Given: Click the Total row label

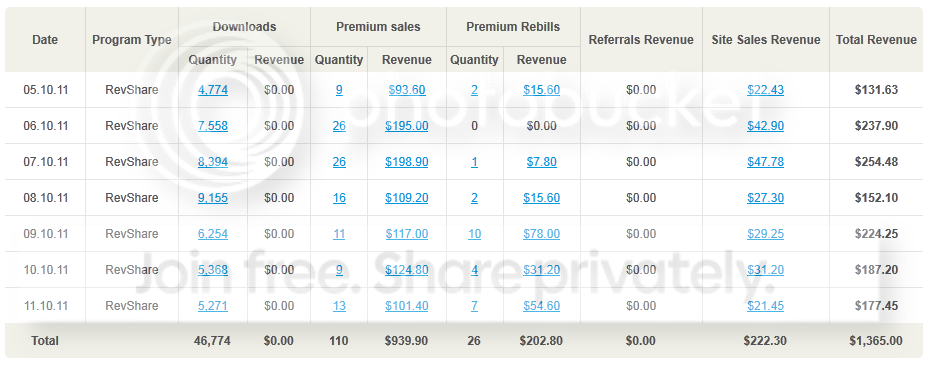Looking at the screenshot, I should point(45,341).
